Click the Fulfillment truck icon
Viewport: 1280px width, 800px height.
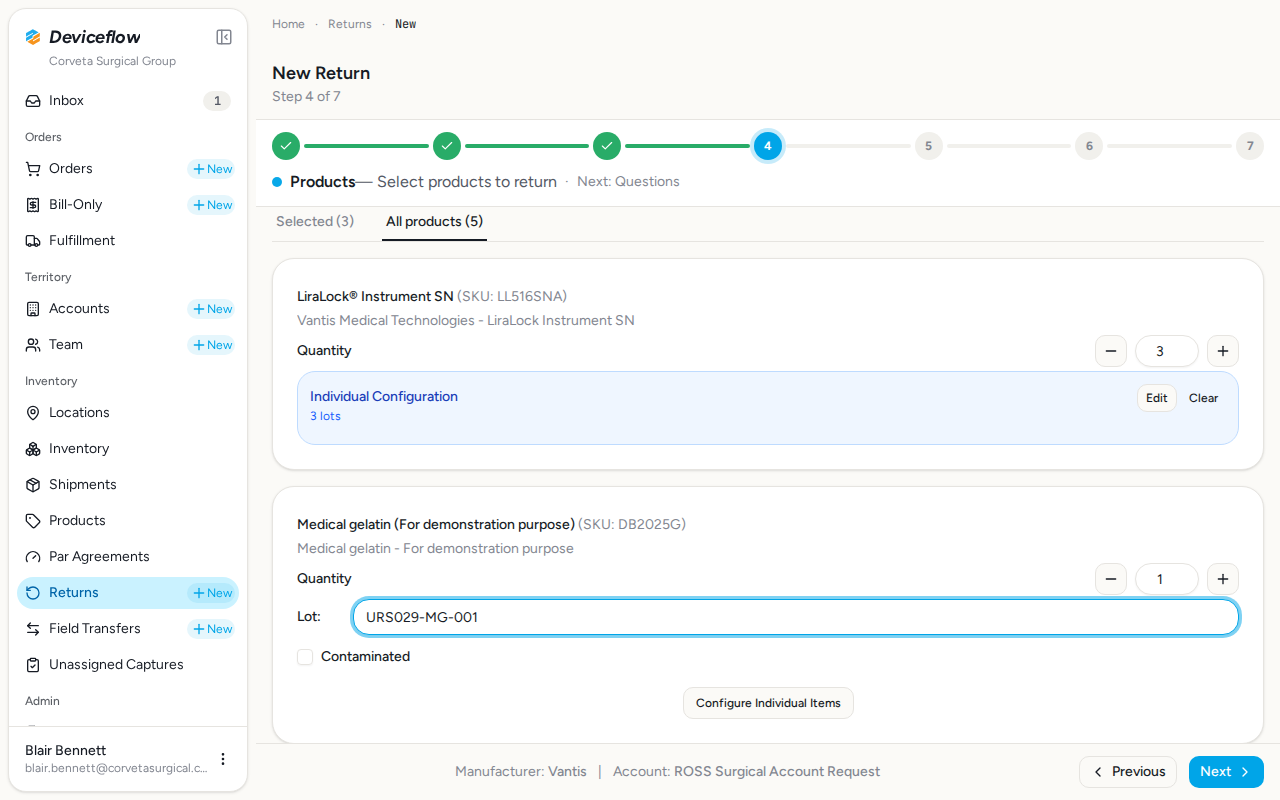[33, 241]
